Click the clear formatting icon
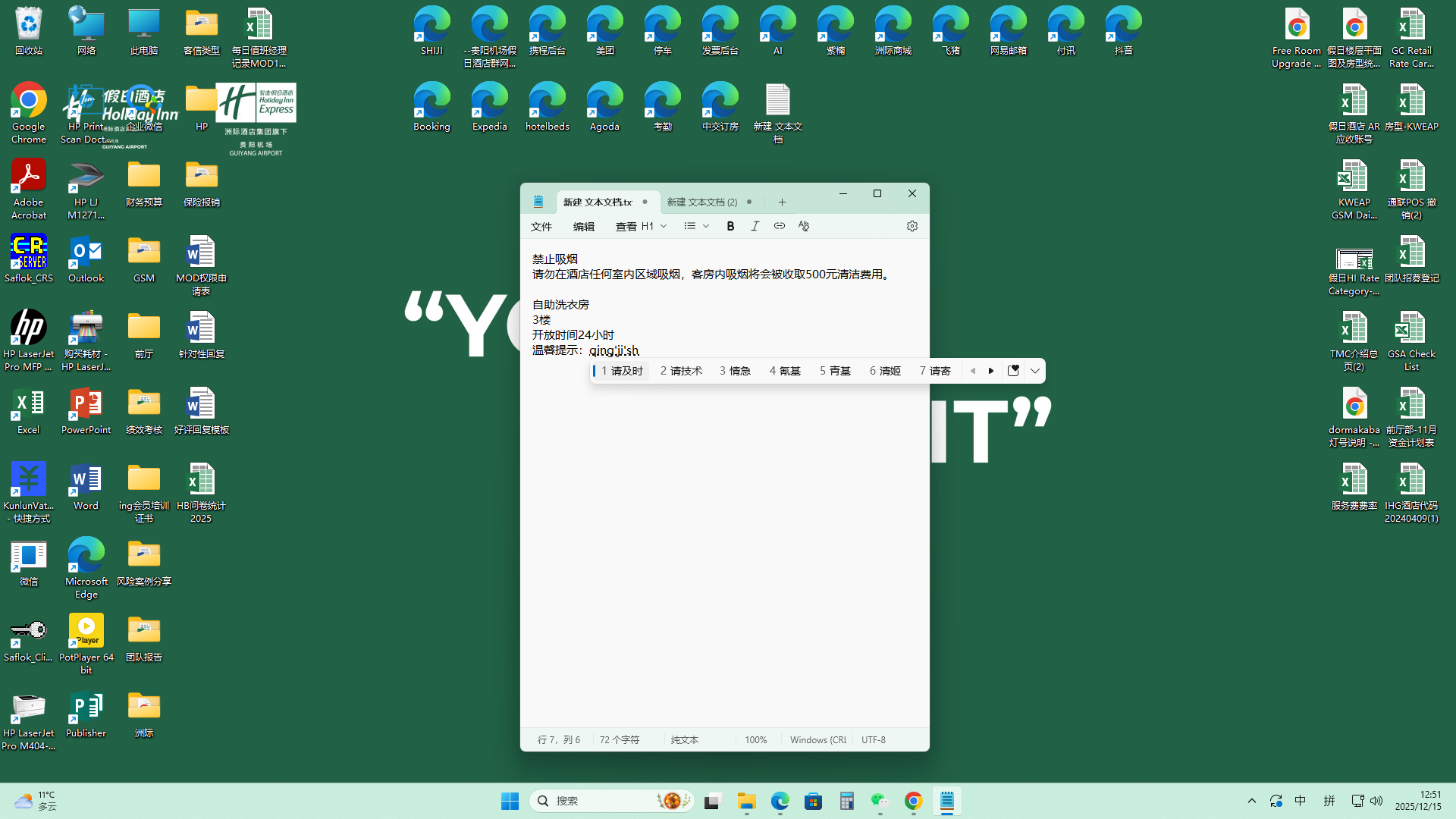 [x=803, y=226]
